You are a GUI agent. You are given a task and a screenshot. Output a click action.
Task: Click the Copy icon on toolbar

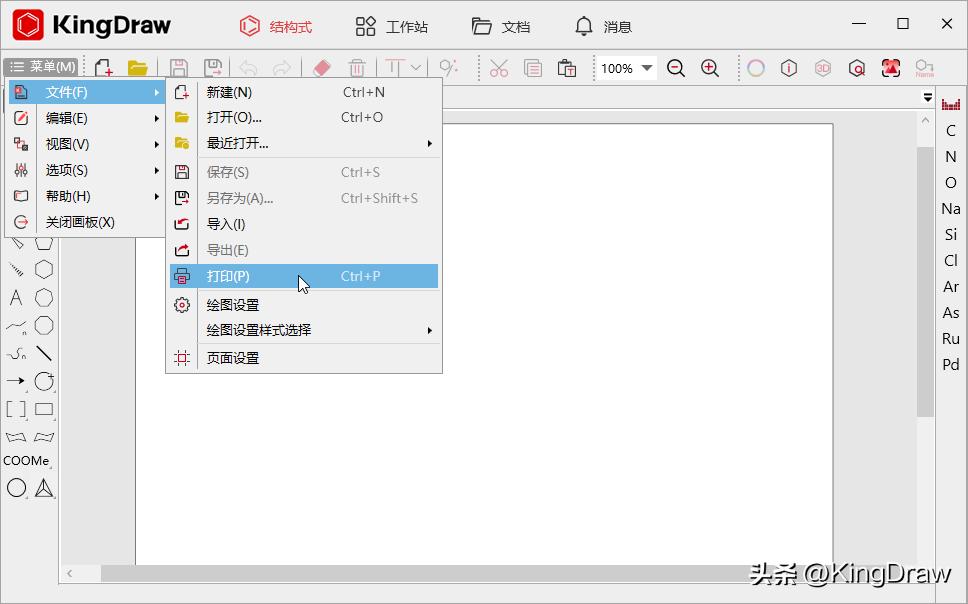point(532,68)
